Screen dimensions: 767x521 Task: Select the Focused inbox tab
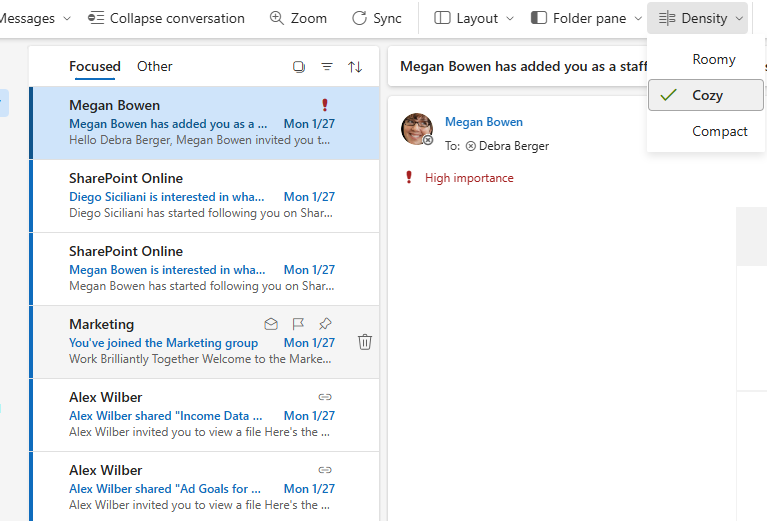tap(94, 66)
